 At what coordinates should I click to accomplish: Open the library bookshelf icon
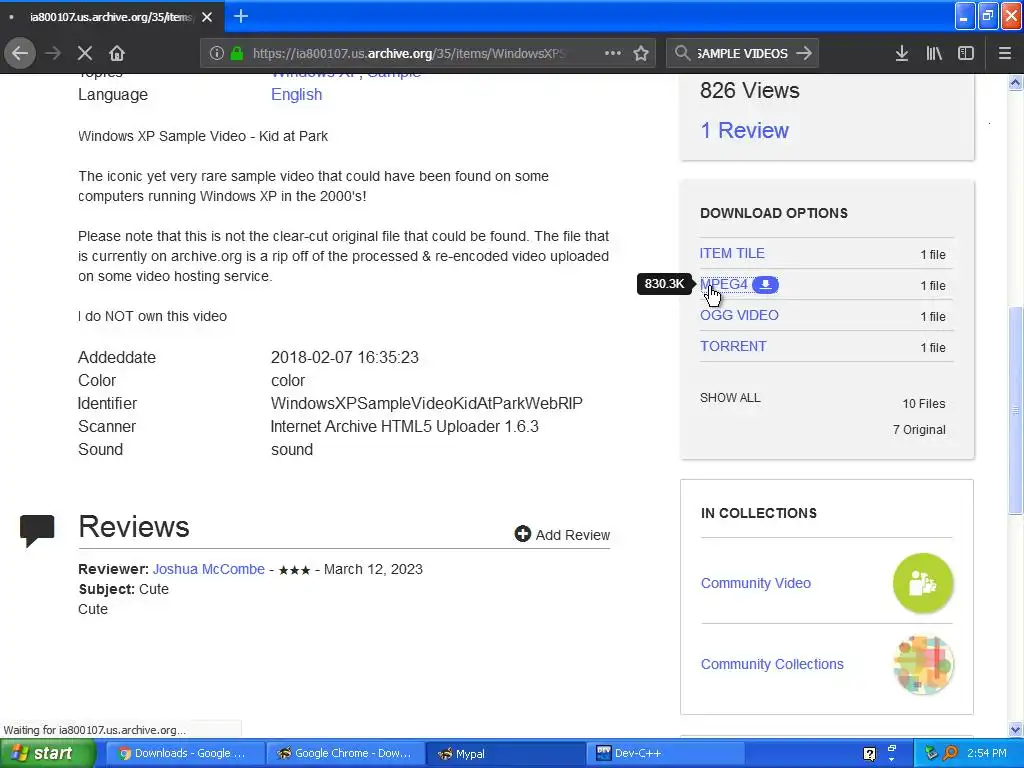point(934,54)
